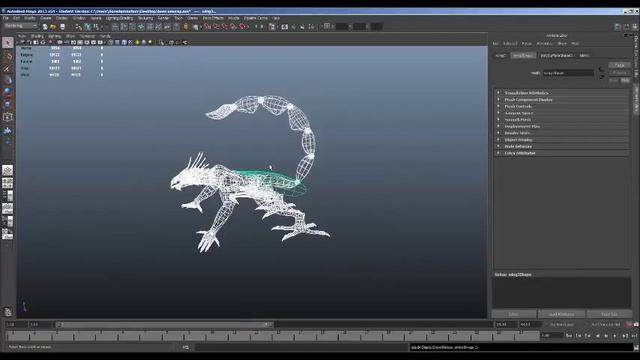640x360 pixels.
Task: Click the isolate select icon in panel toolbar
Action: point(162,42)
